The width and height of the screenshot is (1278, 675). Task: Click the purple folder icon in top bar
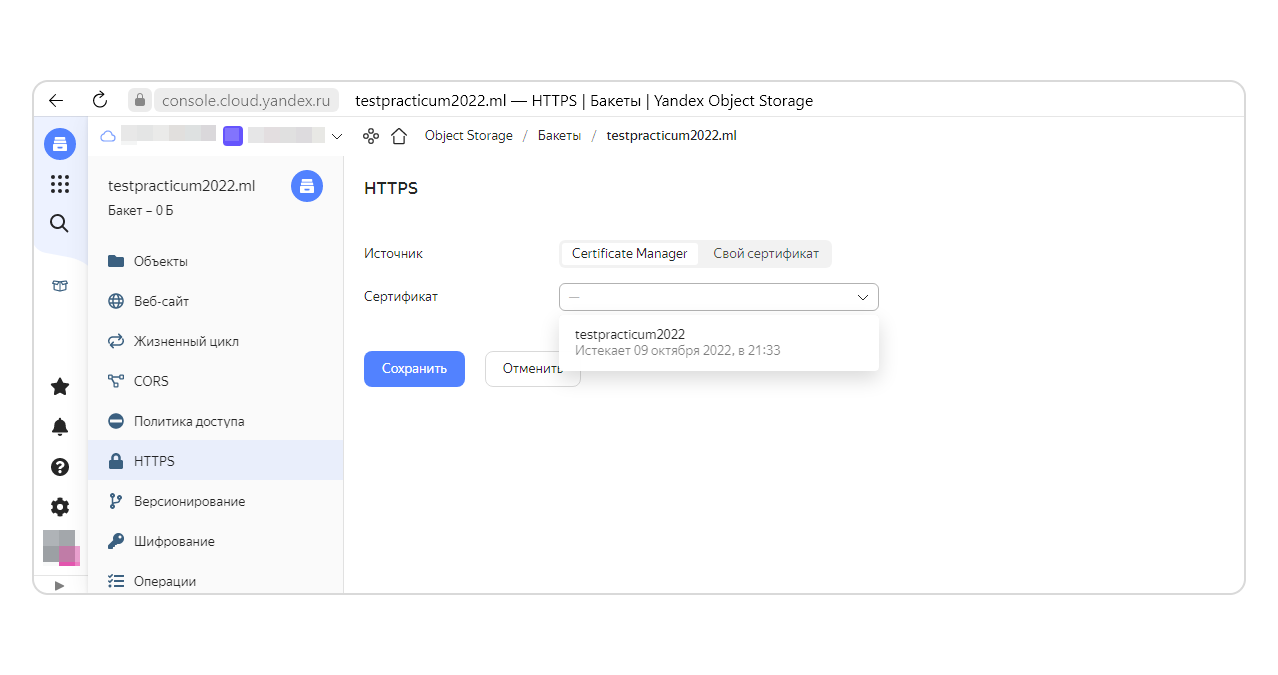click(x=233, y=136)
